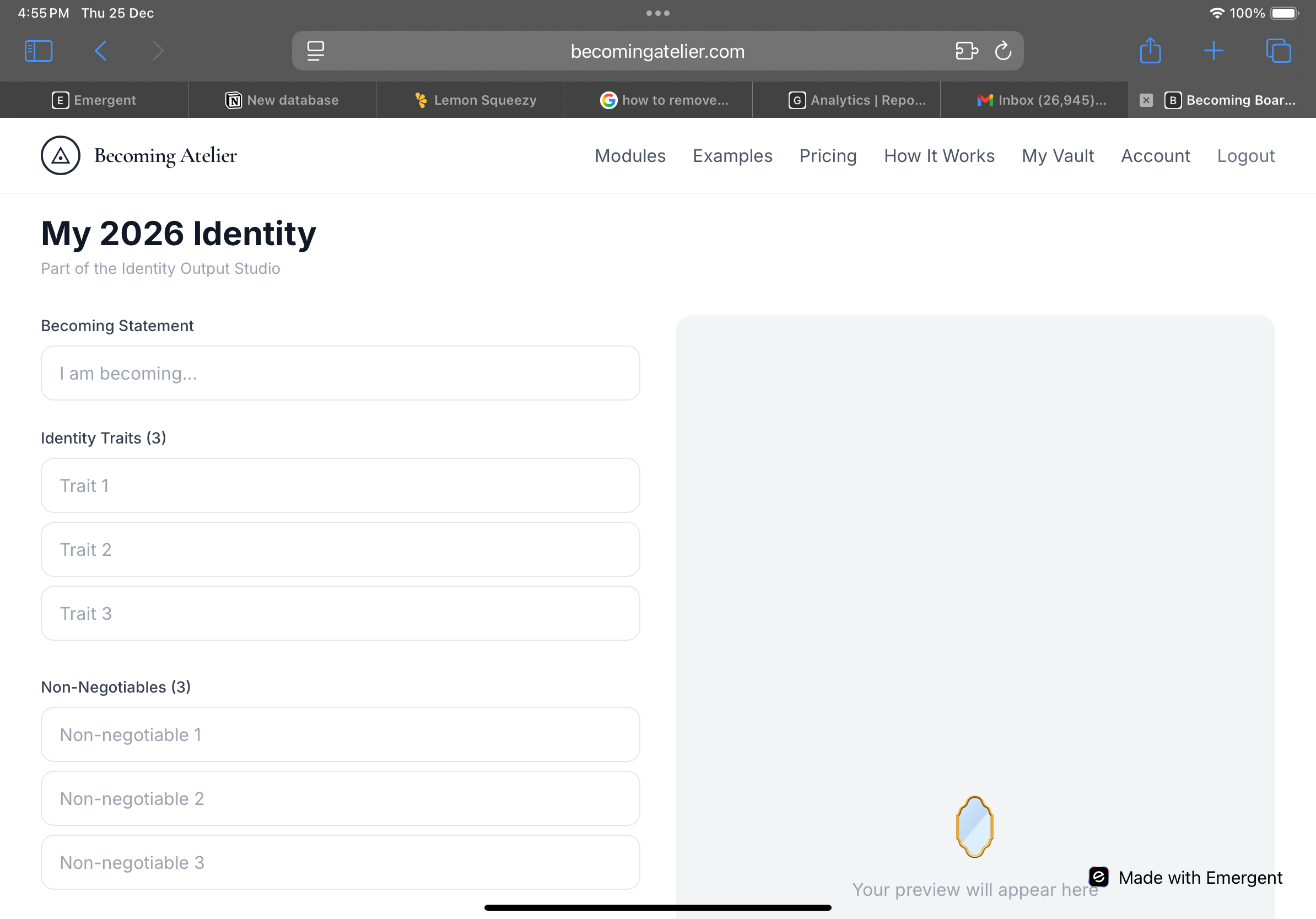Click the mirror graphic in the preview area
The width and height of the screenshot is (1316, 919).
(974, 826)
